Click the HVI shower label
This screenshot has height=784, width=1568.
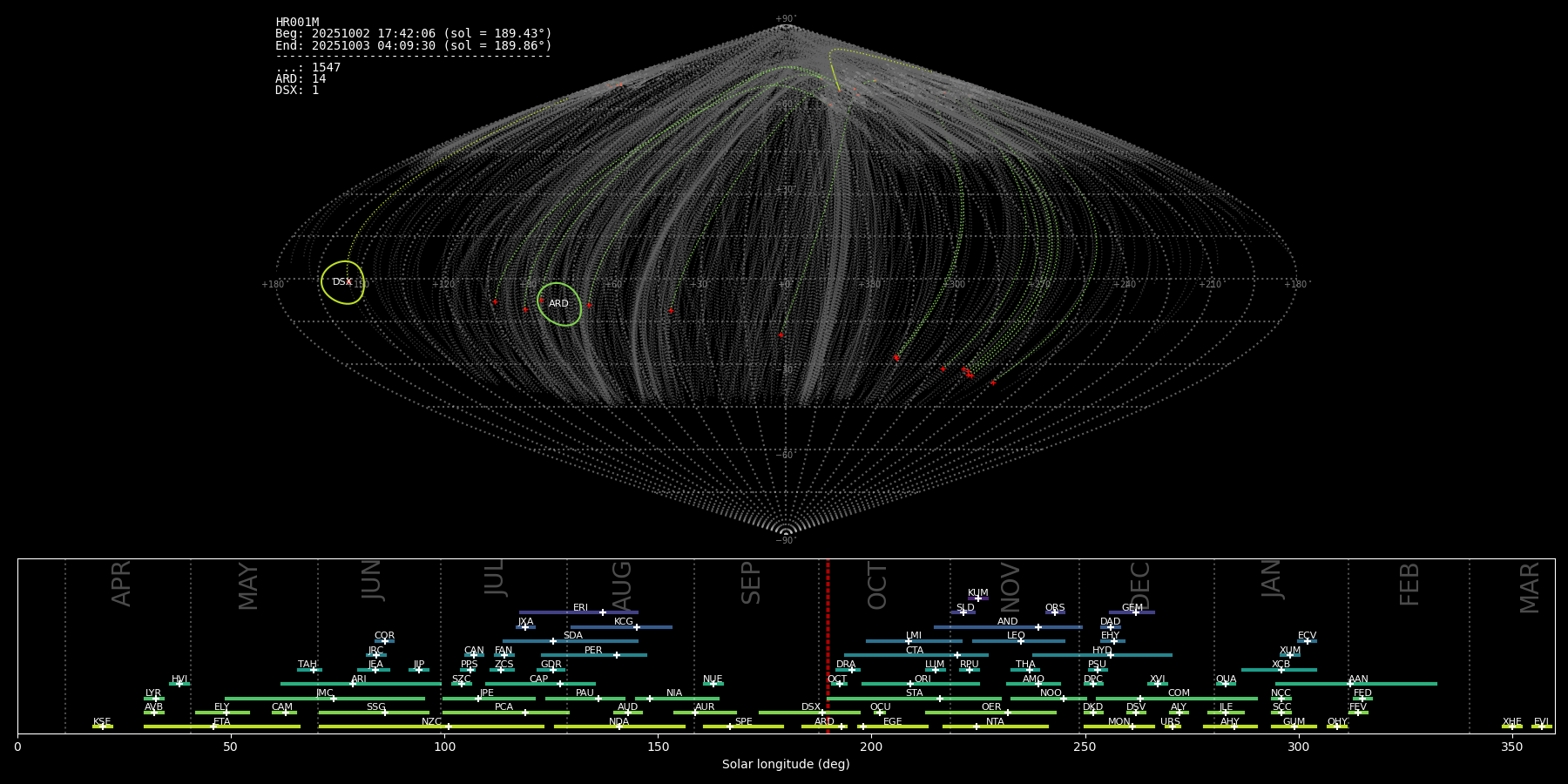click(179, 679)
